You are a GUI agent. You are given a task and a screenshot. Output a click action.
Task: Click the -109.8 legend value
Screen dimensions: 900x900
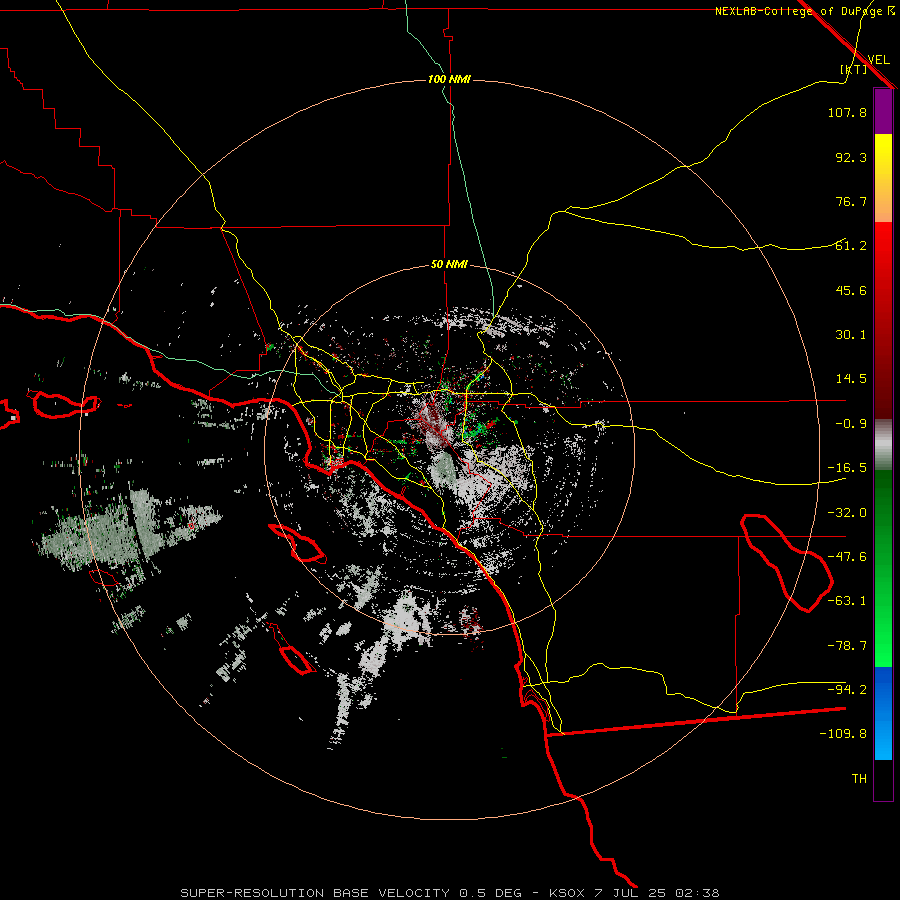(x=843, y=734)
